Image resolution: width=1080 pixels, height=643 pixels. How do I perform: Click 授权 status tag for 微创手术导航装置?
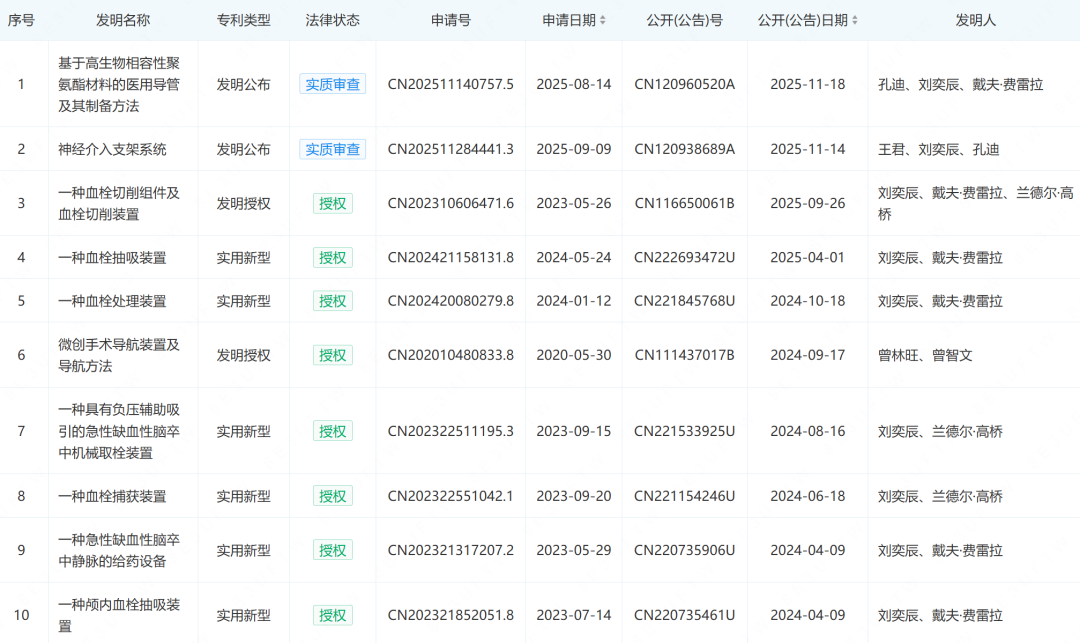pyautogui.click(x=332, y=355)
